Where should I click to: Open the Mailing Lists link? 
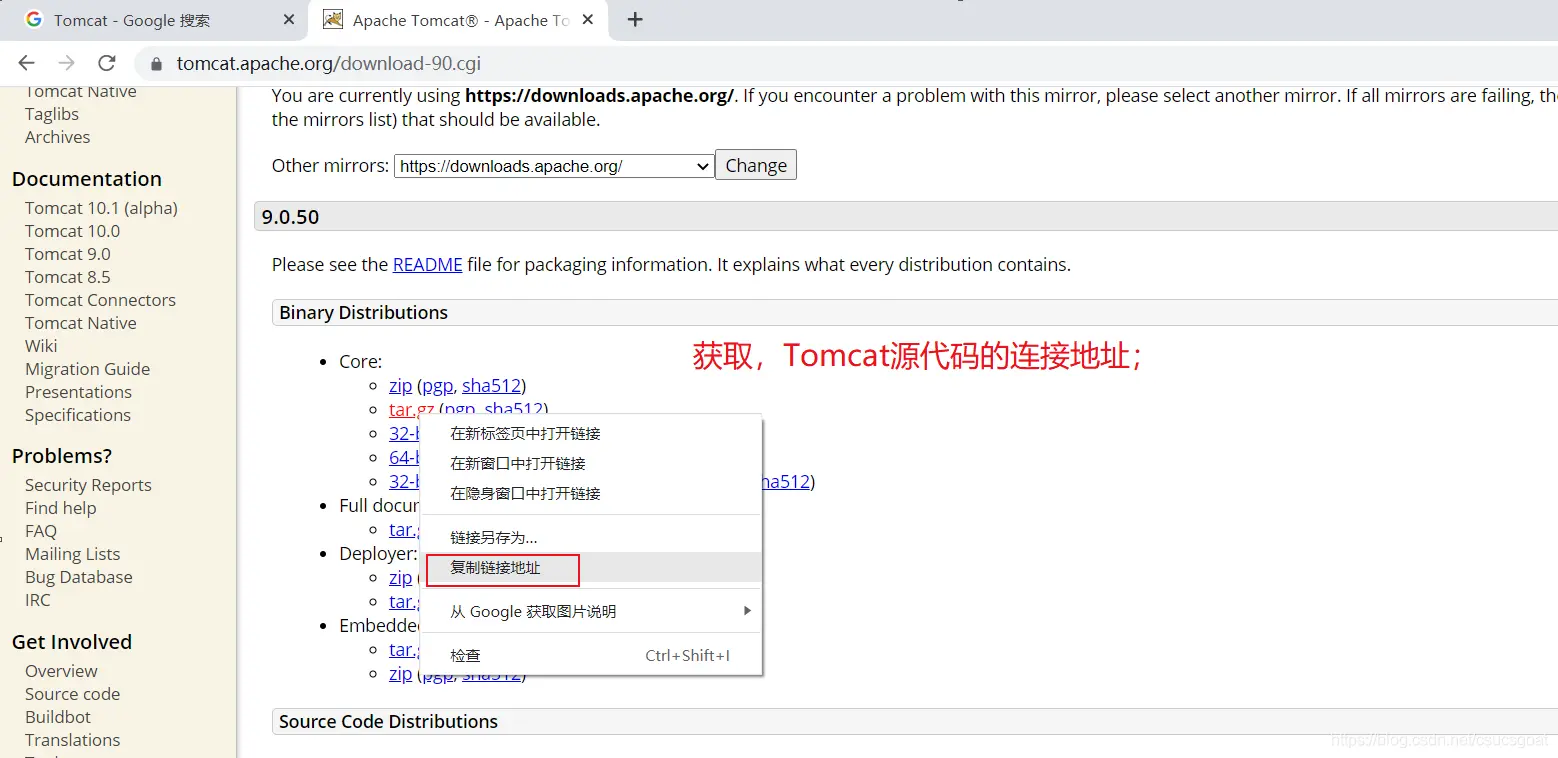[72, 554]
